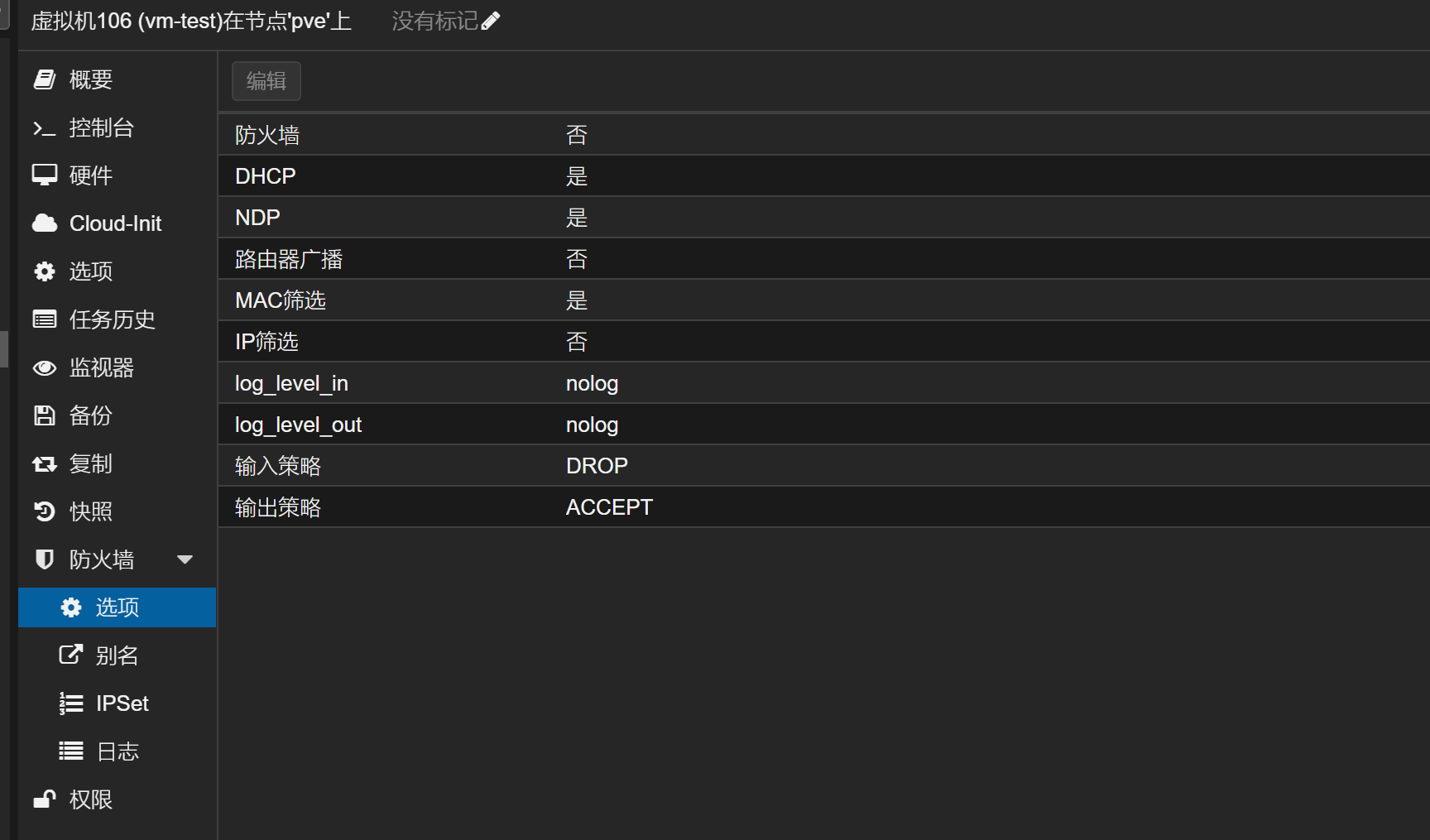Click the 复制 replication retweet icon

(x=45, y=463)
